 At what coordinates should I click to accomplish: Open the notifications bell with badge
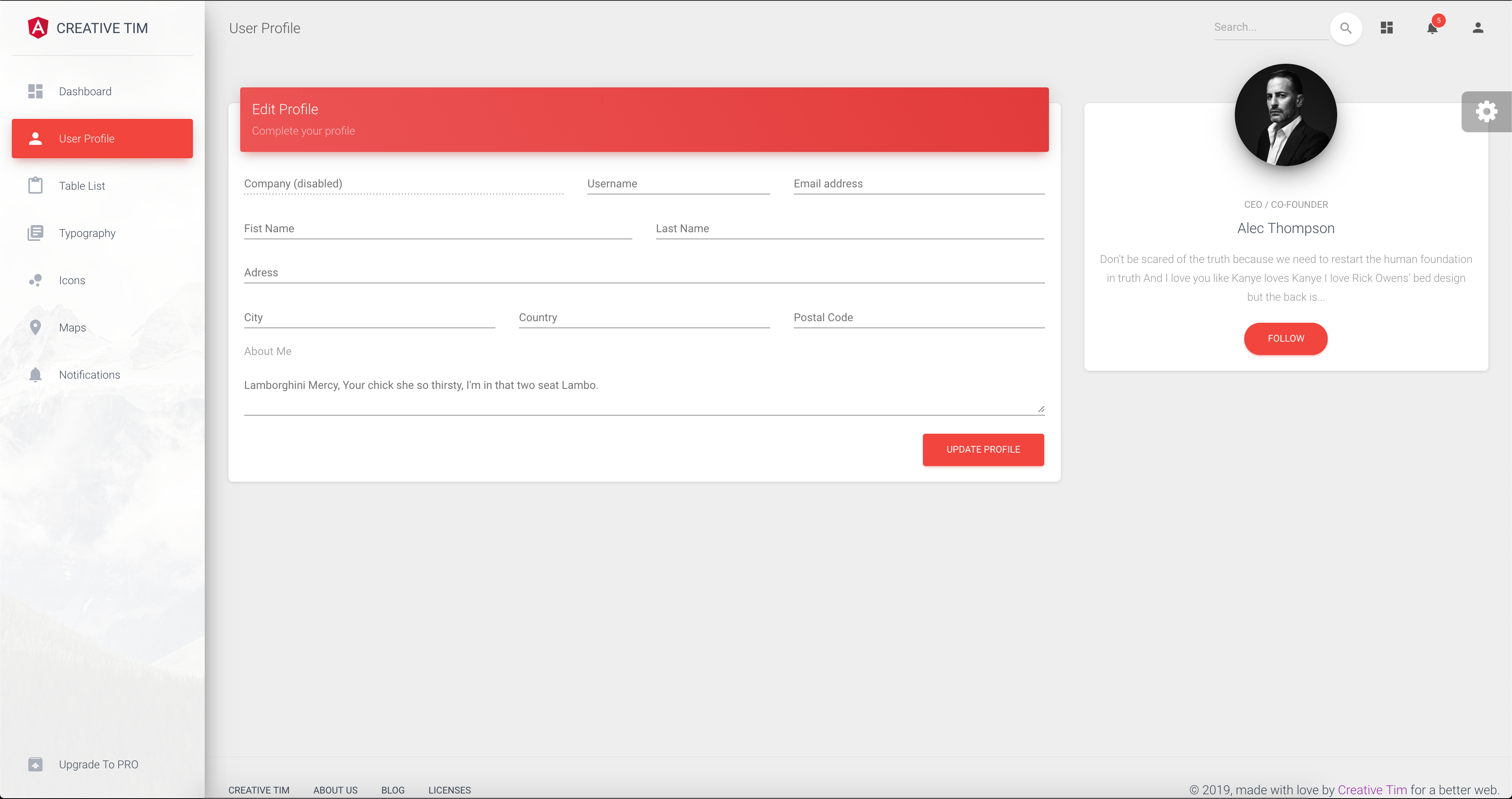pyautogui.click(x=1432, y=28)
